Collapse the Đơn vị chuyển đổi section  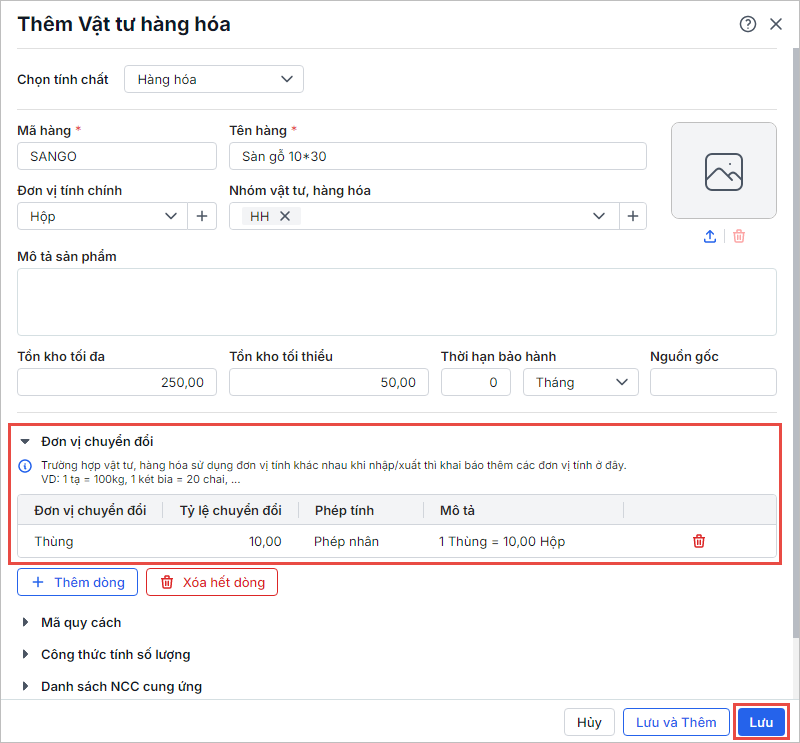[x=26, y=441]
